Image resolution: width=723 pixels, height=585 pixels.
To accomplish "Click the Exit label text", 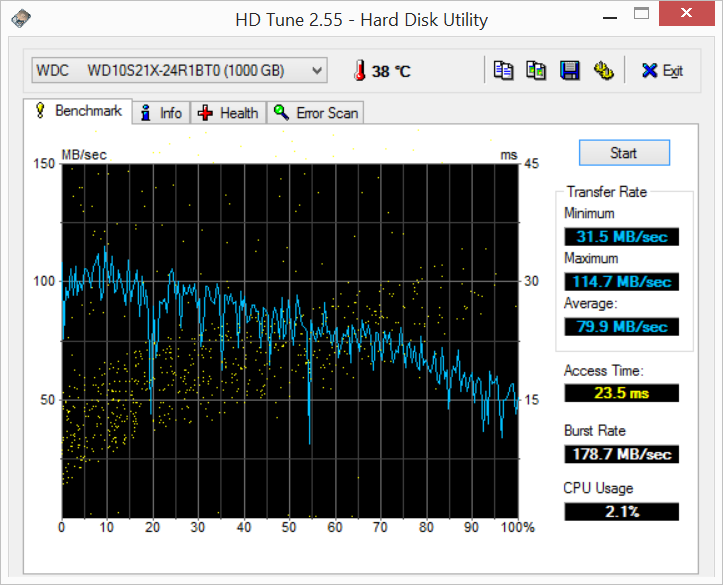I will [x=673, y=71].
